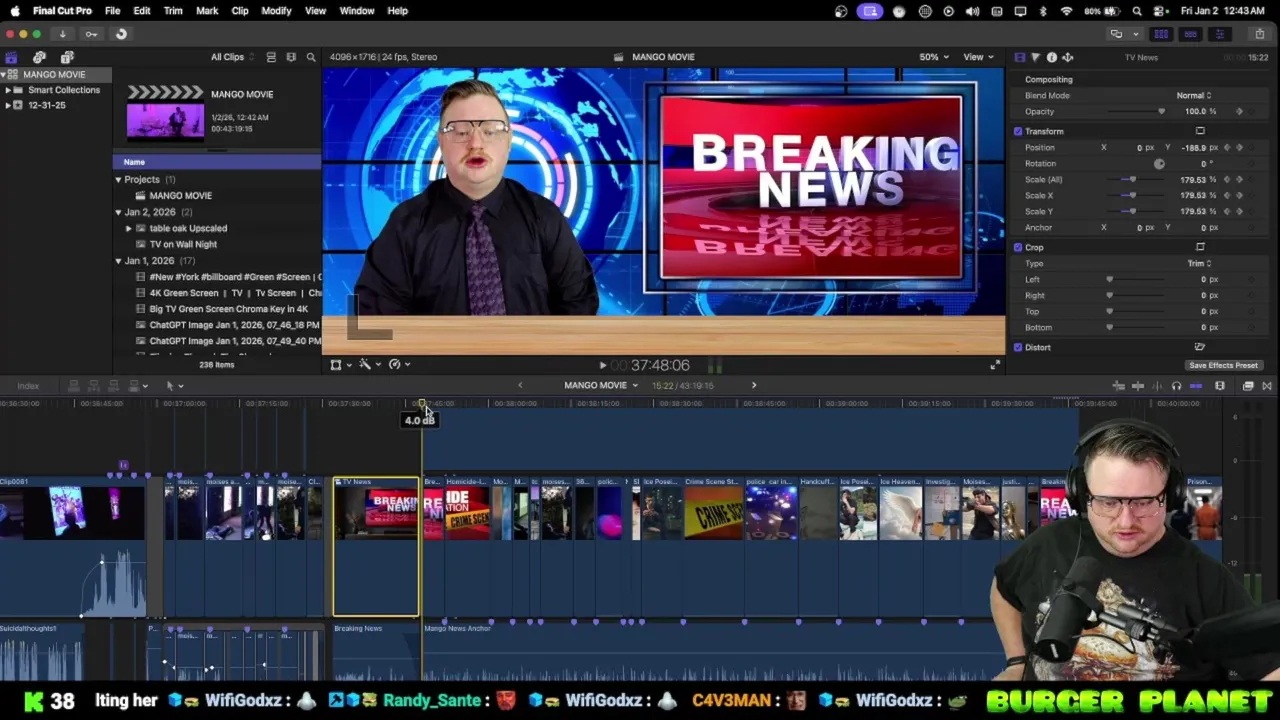
Task: Toggle the Inspector panel visibility button
Action: [1219, 34]
